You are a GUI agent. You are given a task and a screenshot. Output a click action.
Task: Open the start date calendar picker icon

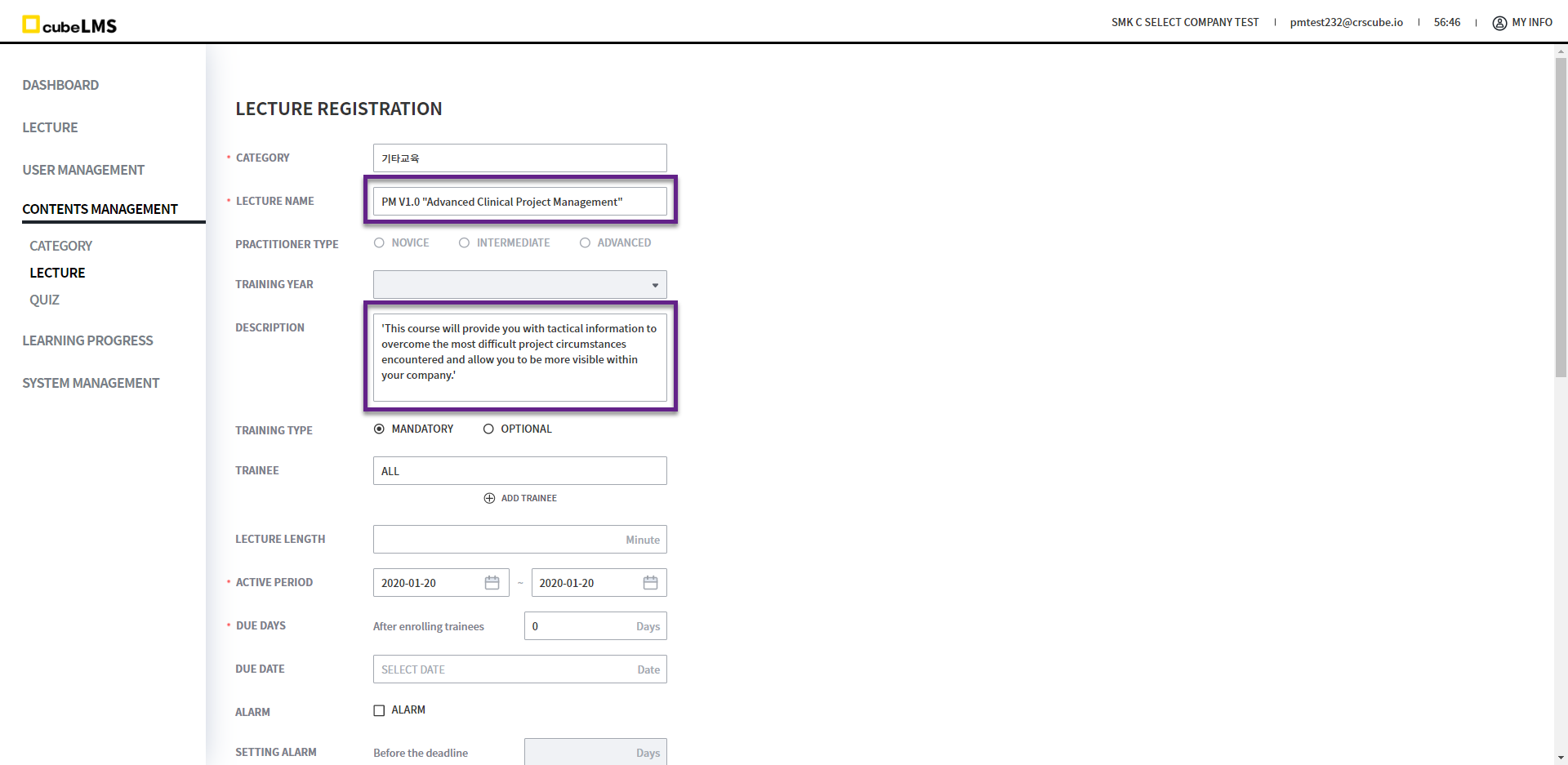tap(492, 583)
